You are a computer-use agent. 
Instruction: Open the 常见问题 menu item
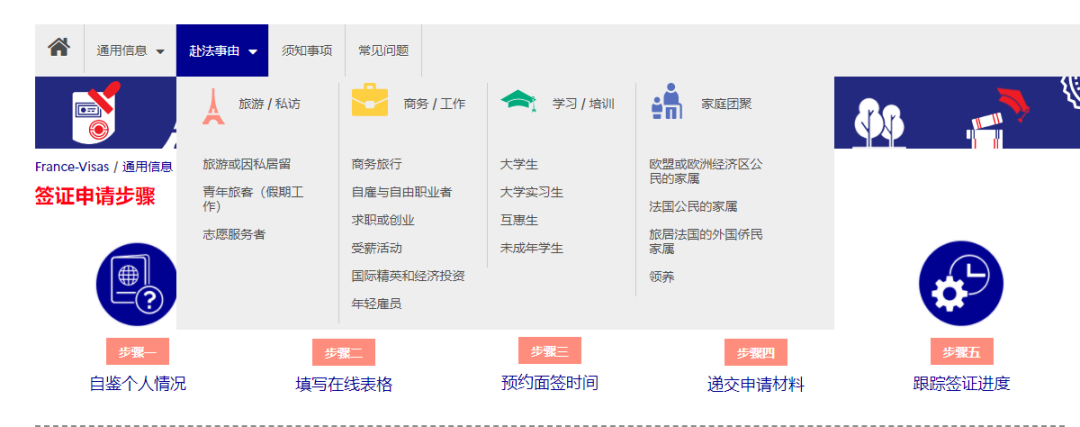(383, 51)
